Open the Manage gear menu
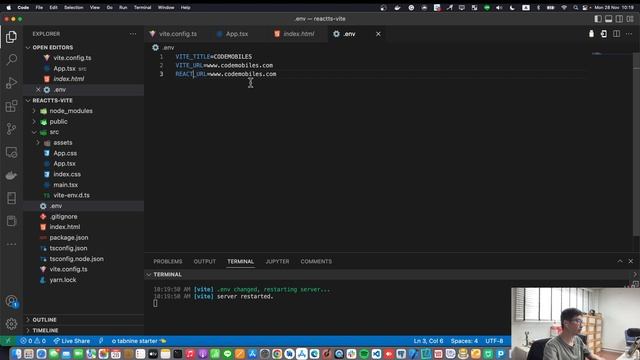The image size is (640, 360). pos(11,324)
